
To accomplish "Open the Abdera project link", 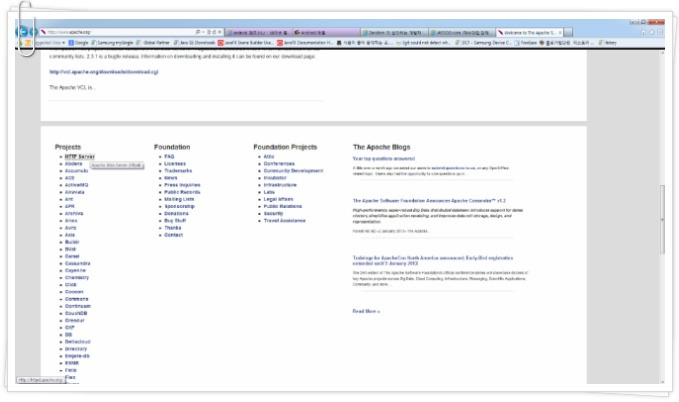I will pyautogui.click(x=73, y=164).
